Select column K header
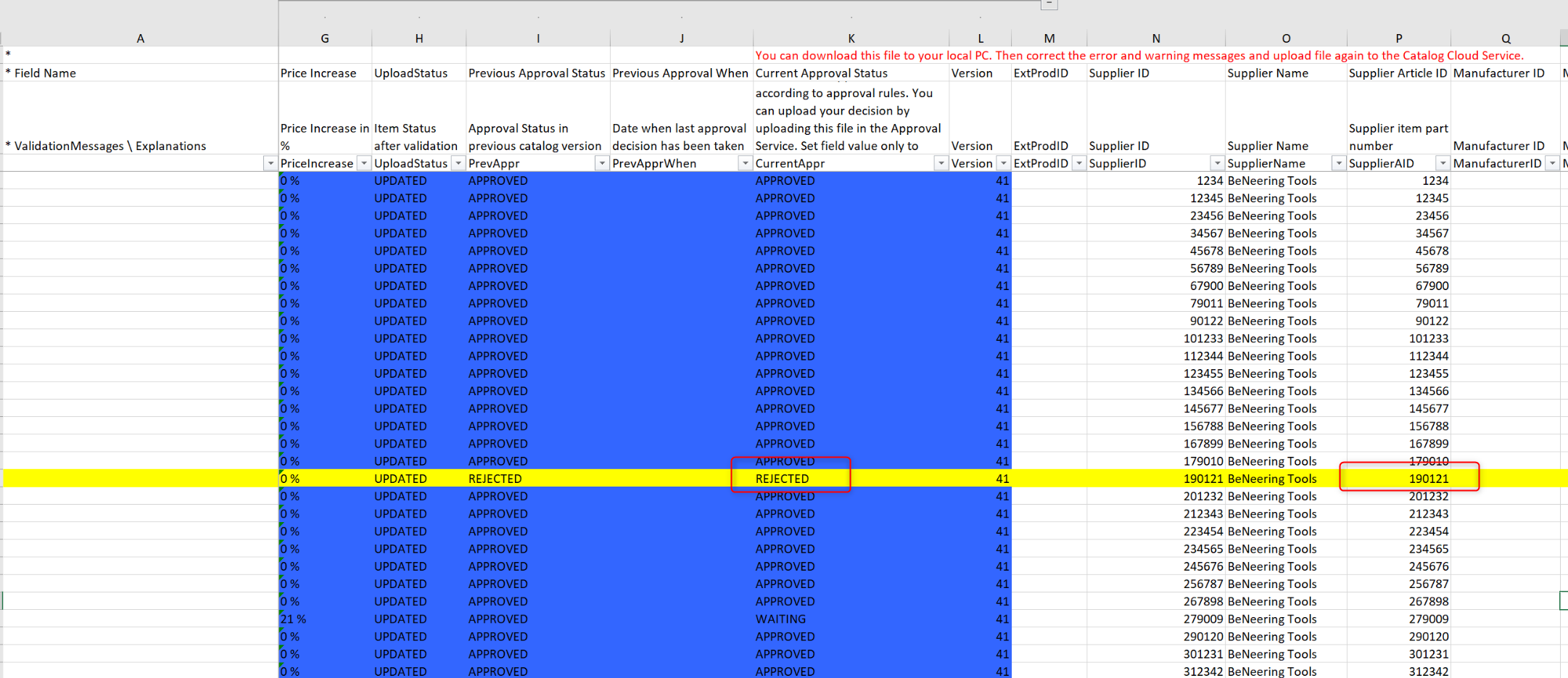This screenshot has height=678, width=1568. [851, 38]
